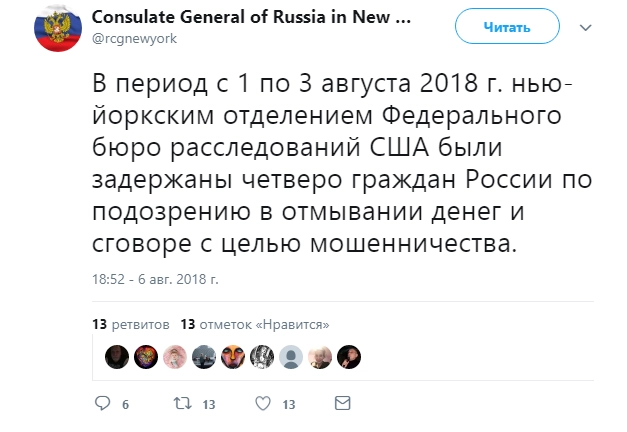The width and height of the screenshot is (627, 432).
Task: Open the dark hooded figure liker avatar
Action: coord(117,356)
